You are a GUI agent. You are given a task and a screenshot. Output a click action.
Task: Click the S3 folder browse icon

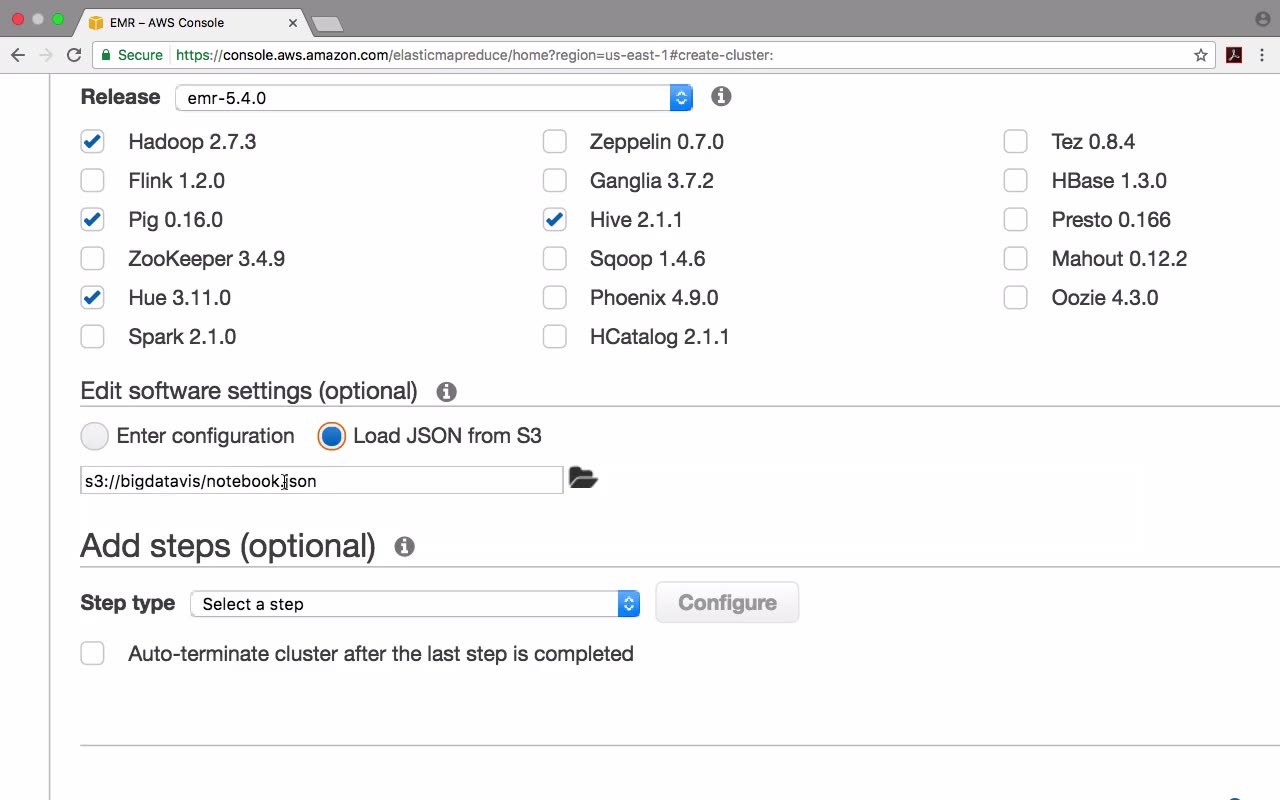583,479
